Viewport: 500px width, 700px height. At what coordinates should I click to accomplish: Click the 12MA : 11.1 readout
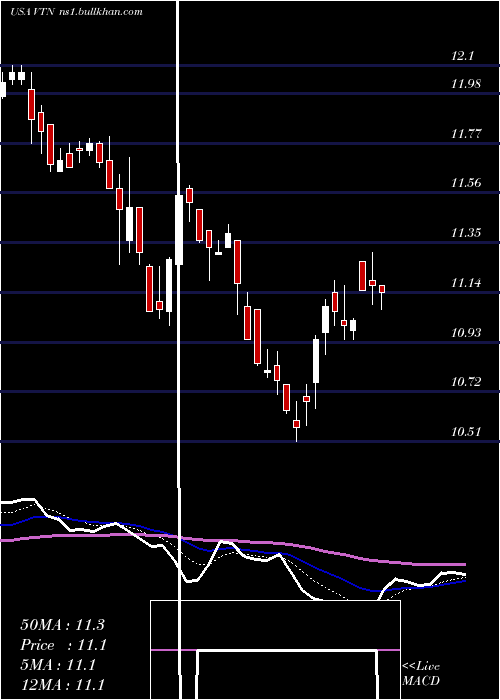point(62,685)
